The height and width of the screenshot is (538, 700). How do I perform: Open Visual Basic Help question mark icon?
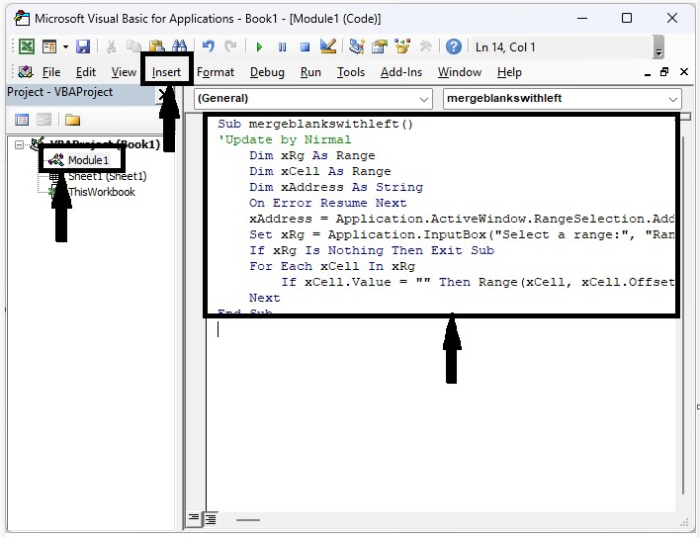(x=454, y=46)
